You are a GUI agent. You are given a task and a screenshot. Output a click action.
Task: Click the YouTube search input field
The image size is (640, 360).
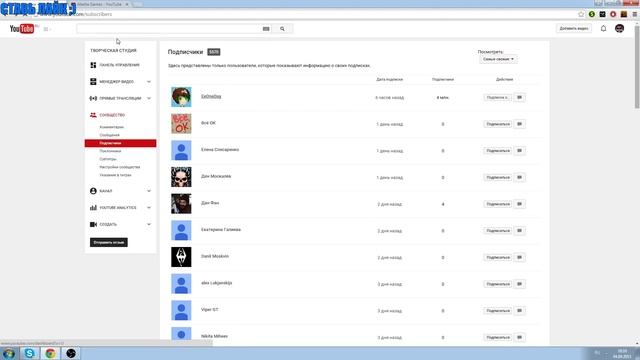(x=169, y=29)
